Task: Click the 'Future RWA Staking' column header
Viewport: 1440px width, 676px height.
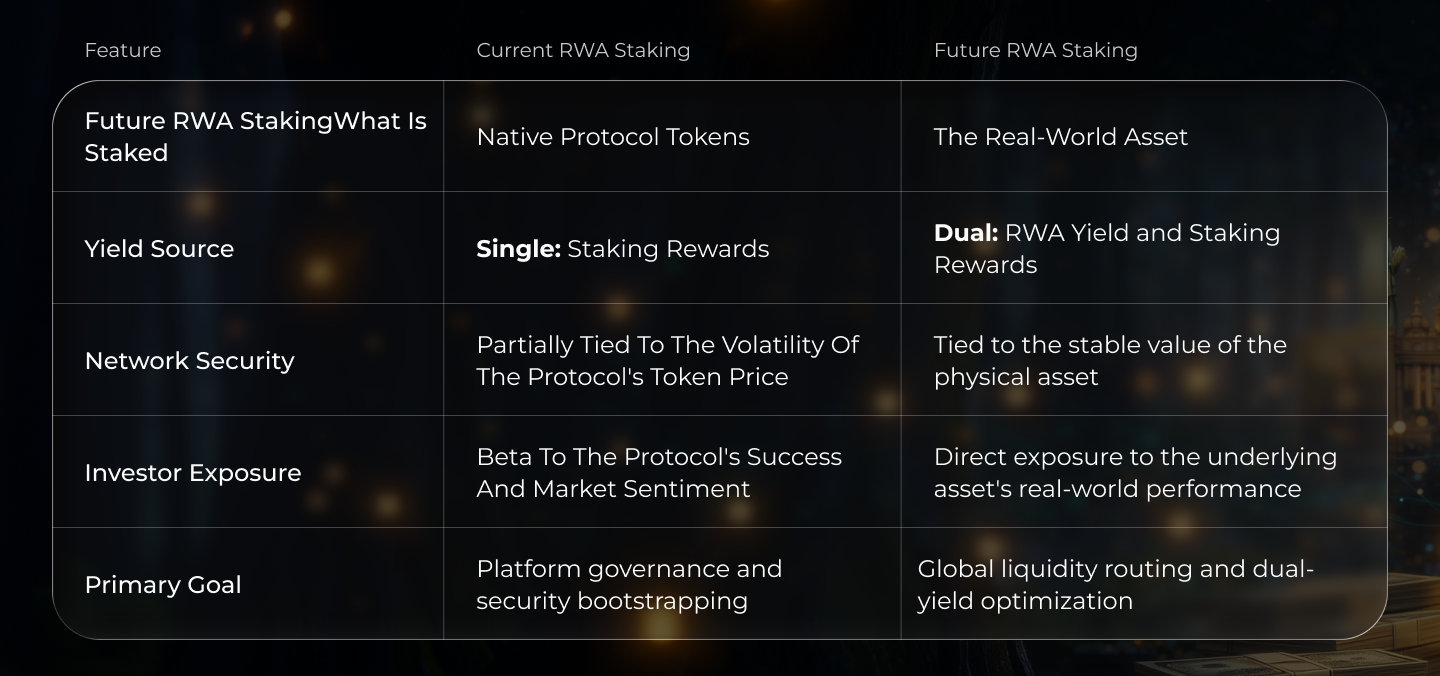Action: (x=1035, y=50)
